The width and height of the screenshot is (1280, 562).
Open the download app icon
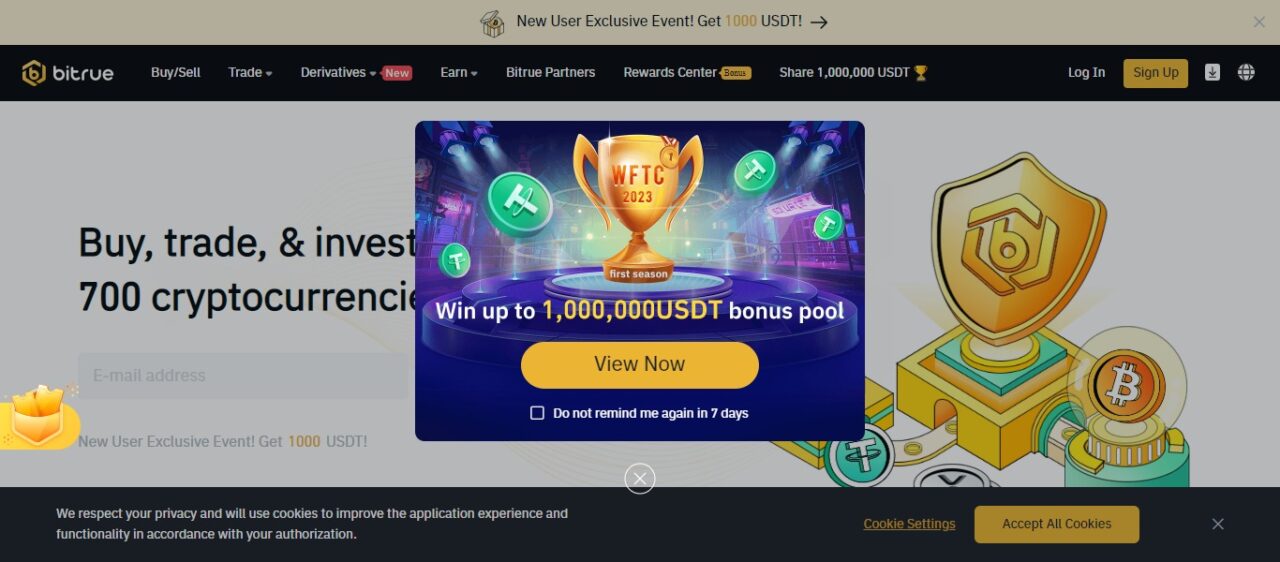click(x=1212, y=72)
